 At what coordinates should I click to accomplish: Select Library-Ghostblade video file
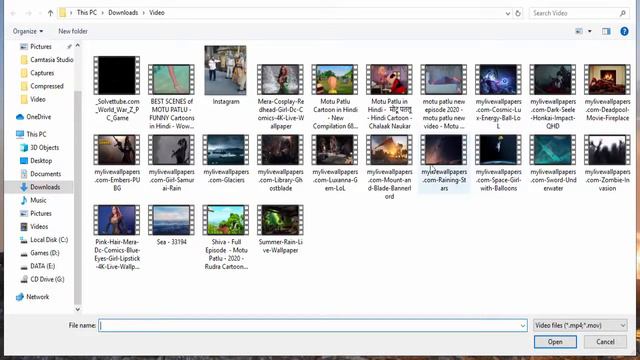point(280,163)
